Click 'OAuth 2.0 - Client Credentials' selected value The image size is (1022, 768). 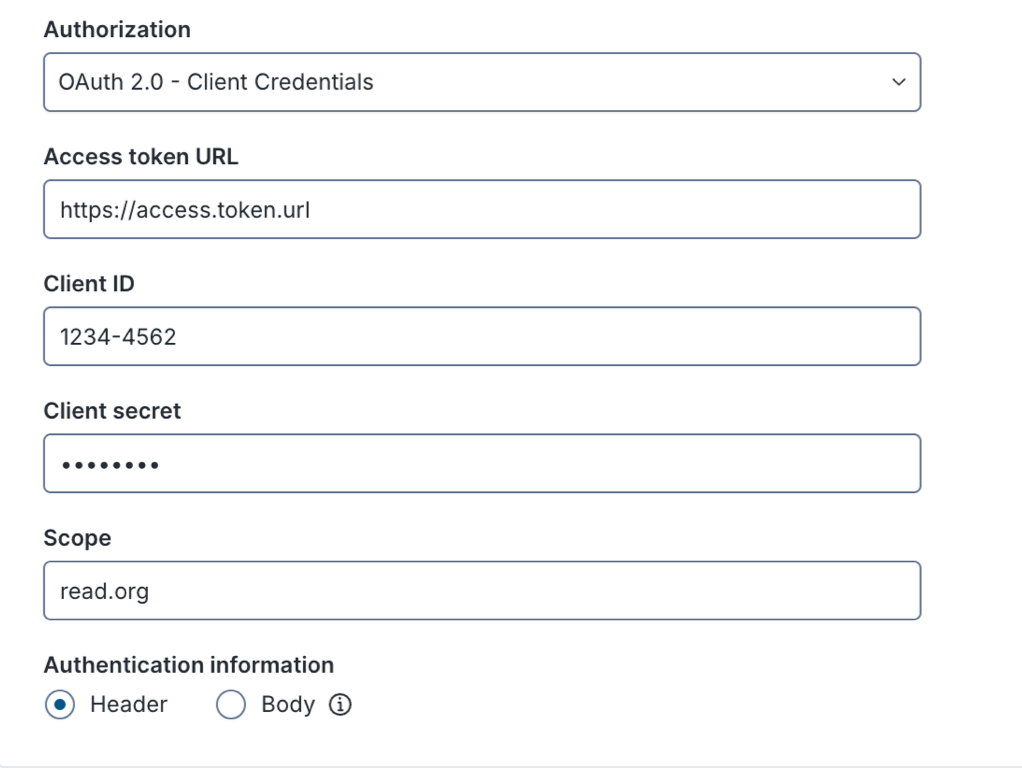pyautogui.click(x=216, y=82)
